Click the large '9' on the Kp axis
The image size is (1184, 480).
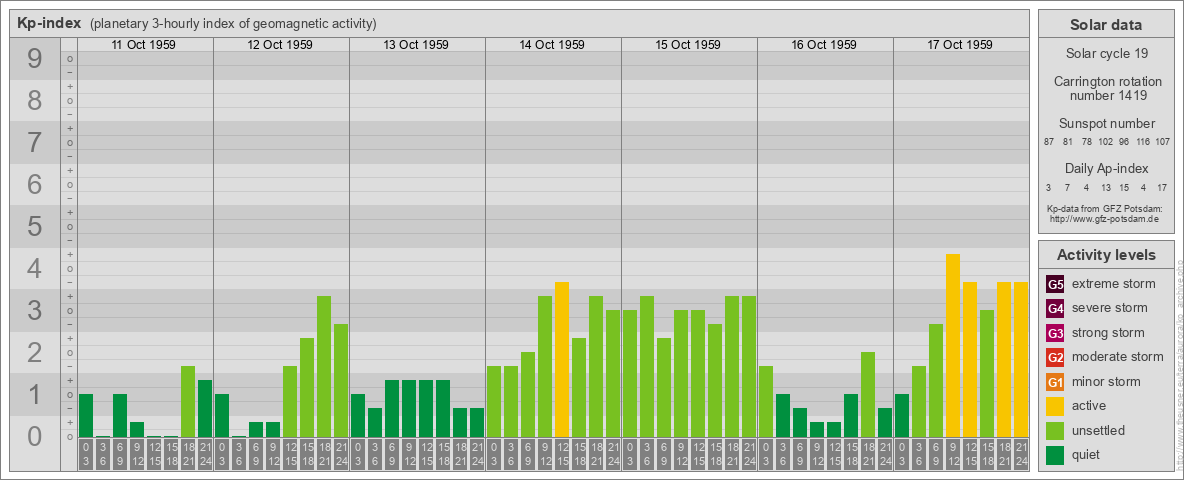tap(35, 59)
